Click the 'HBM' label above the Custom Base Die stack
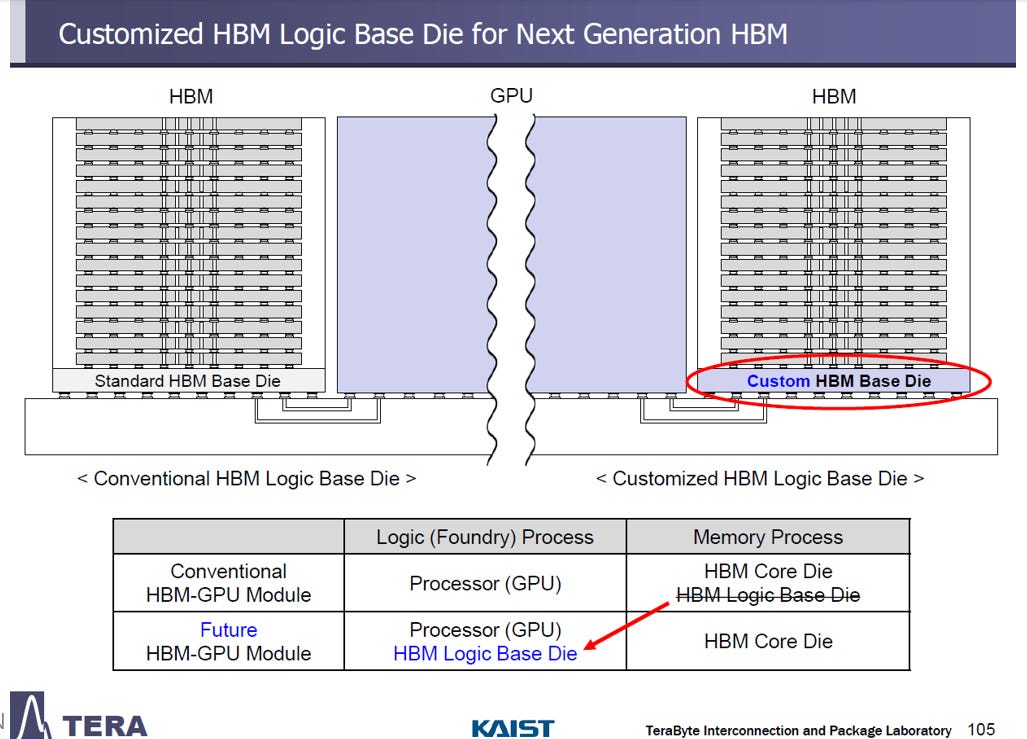This screenshot has height=739, width=1027. tap(834, 96)
